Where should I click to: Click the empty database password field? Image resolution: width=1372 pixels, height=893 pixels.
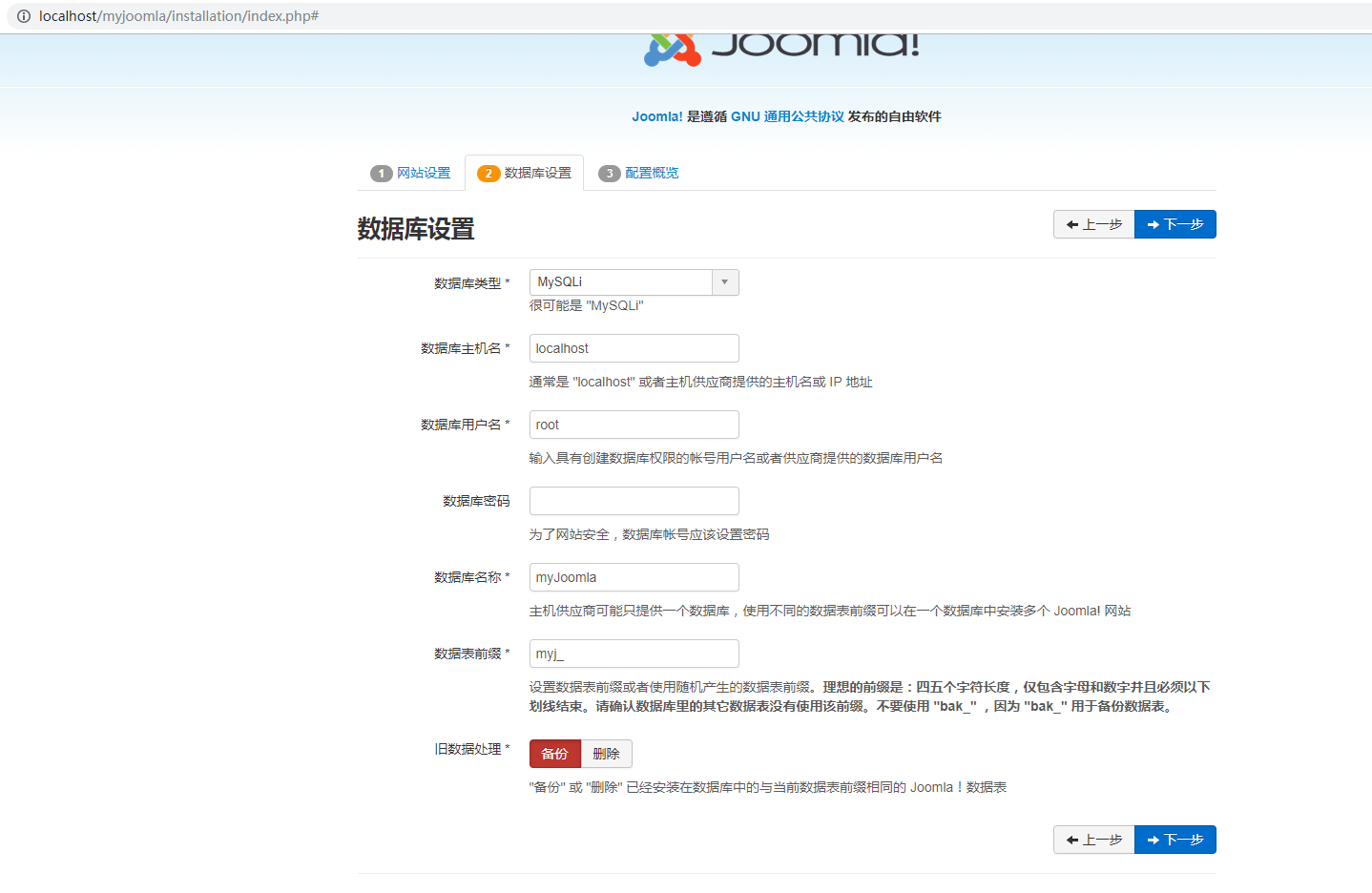(634, 501)
